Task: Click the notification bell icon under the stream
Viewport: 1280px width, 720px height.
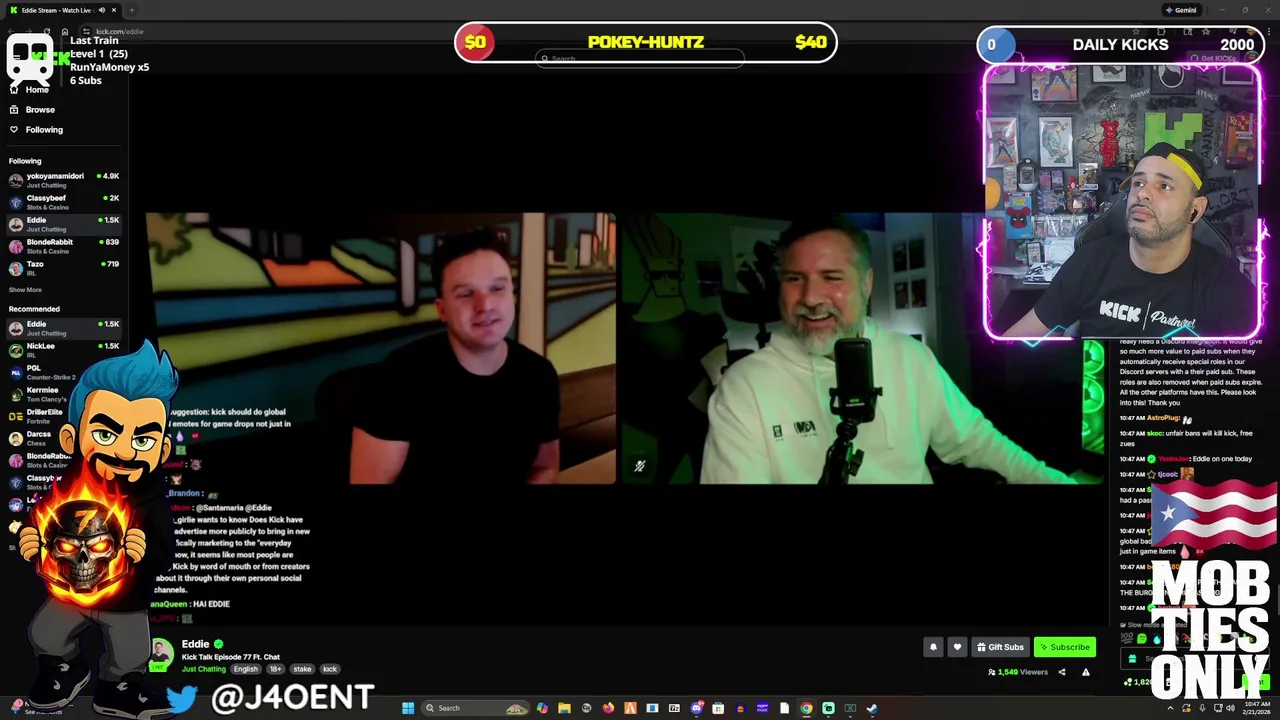Action: (x=933, y=647)
